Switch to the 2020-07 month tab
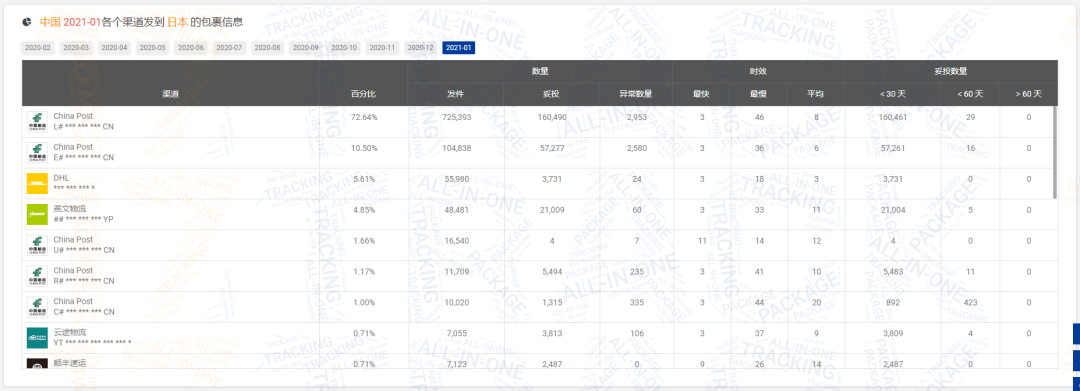 tap(229, 47)
